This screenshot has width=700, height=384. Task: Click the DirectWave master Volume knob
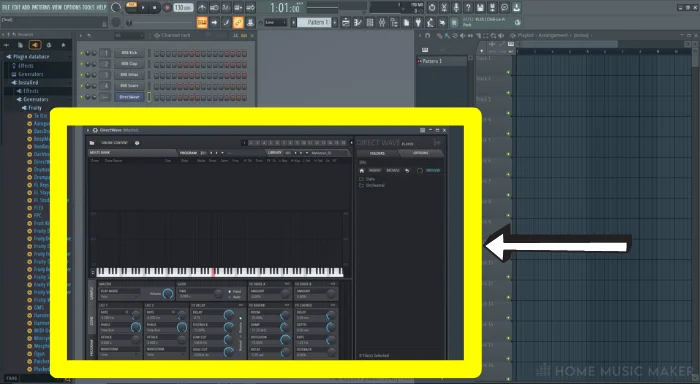[168, 293]
